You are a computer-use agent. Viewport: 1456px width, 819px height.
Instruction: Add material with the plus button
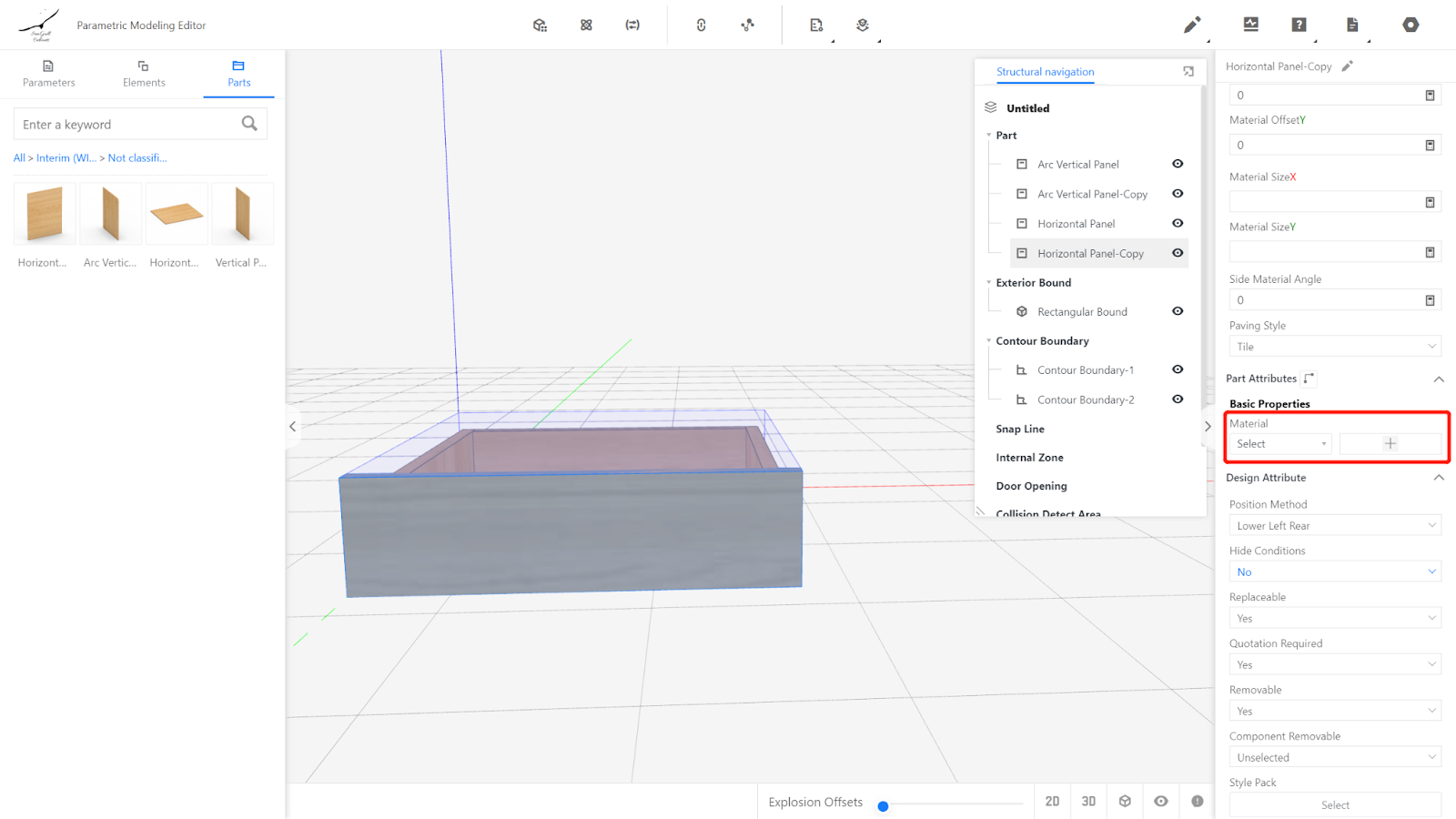tap(1390, 444)
